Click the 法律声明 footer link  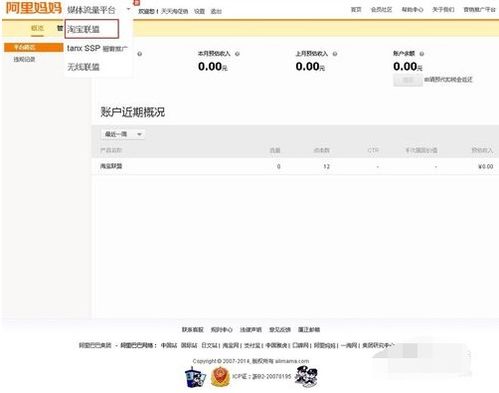pos(251,330)
